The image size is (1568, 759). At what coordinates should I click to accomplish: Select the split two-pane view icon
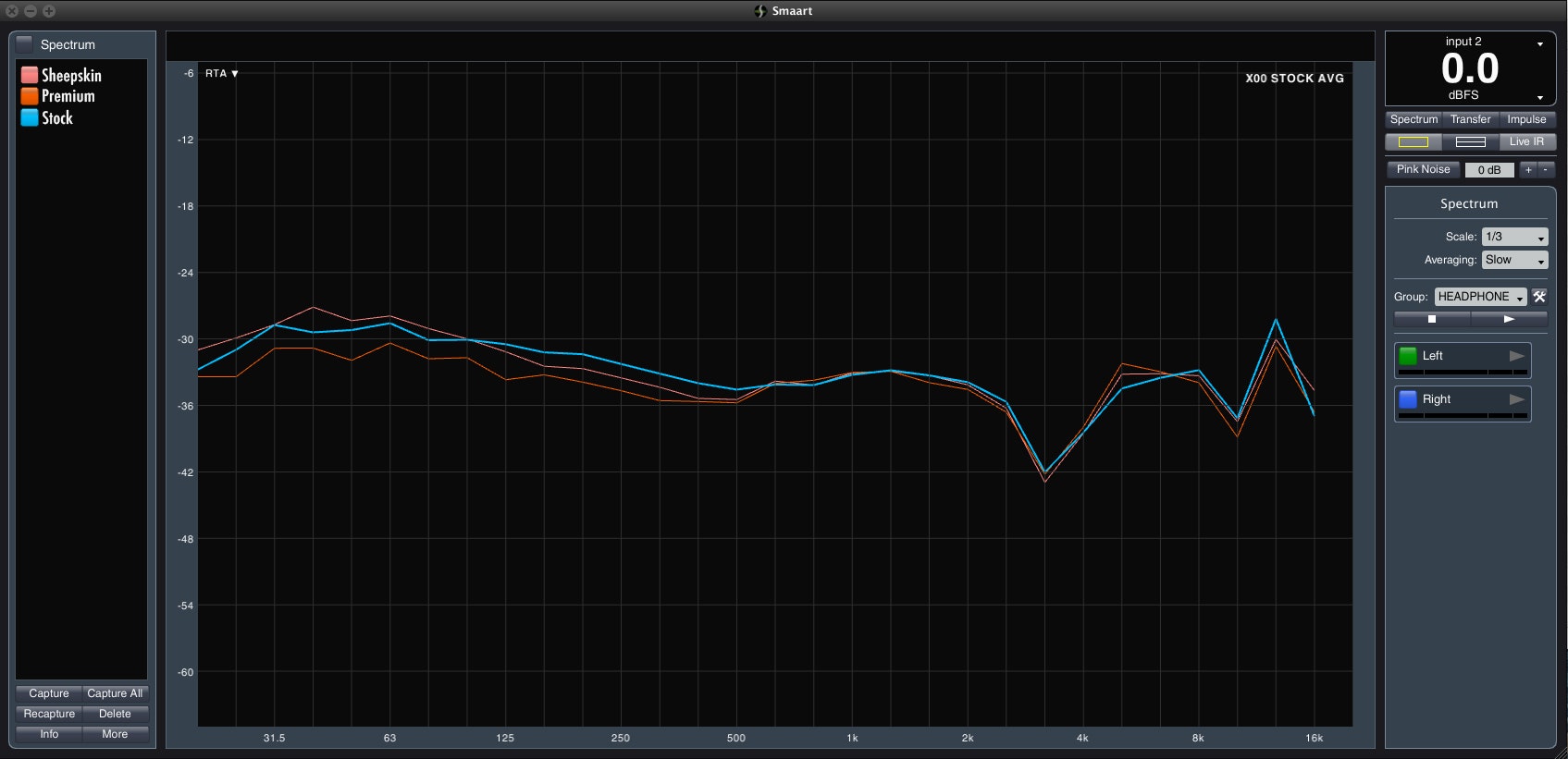(1470, 141)
